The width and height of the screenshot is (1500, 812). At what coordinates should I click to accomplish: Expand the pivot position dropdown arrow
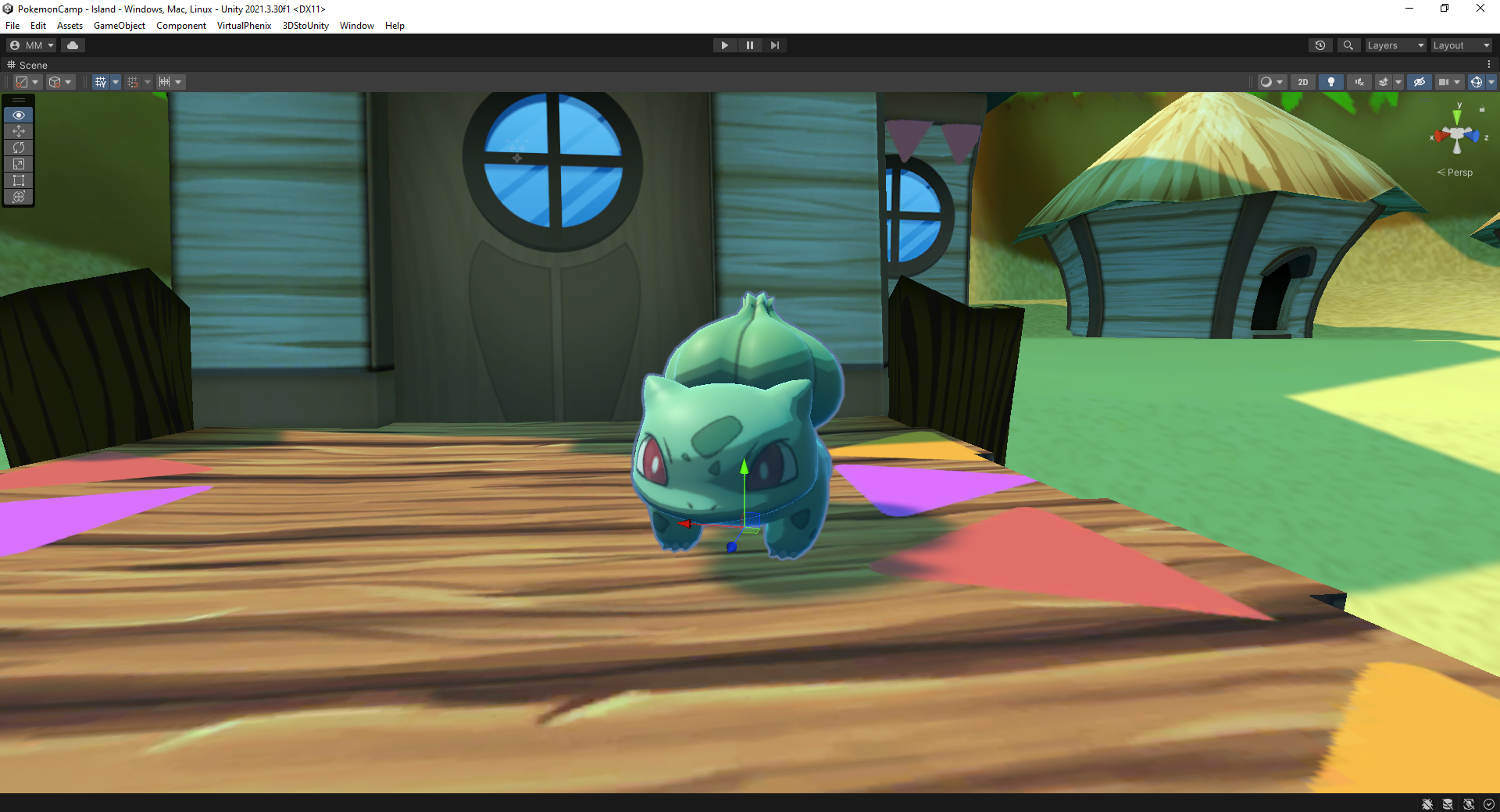point(36,82)
